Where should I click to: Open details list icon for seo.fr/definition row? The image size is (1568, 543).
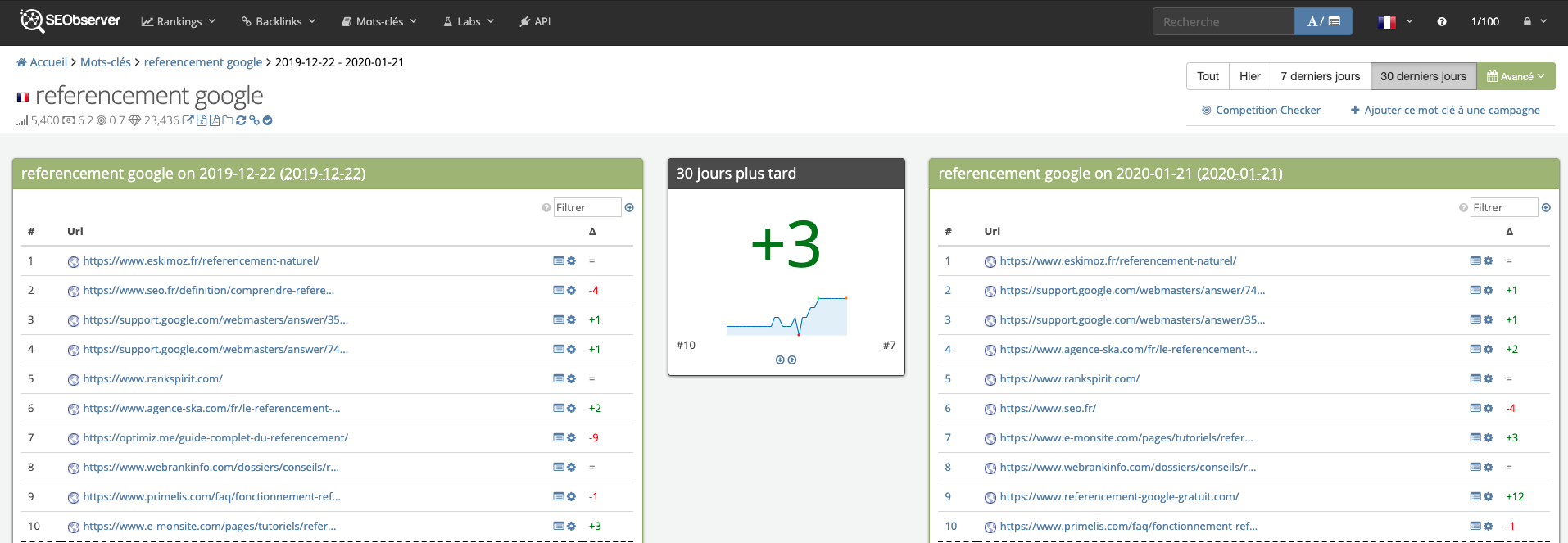[x=559, y=290]
